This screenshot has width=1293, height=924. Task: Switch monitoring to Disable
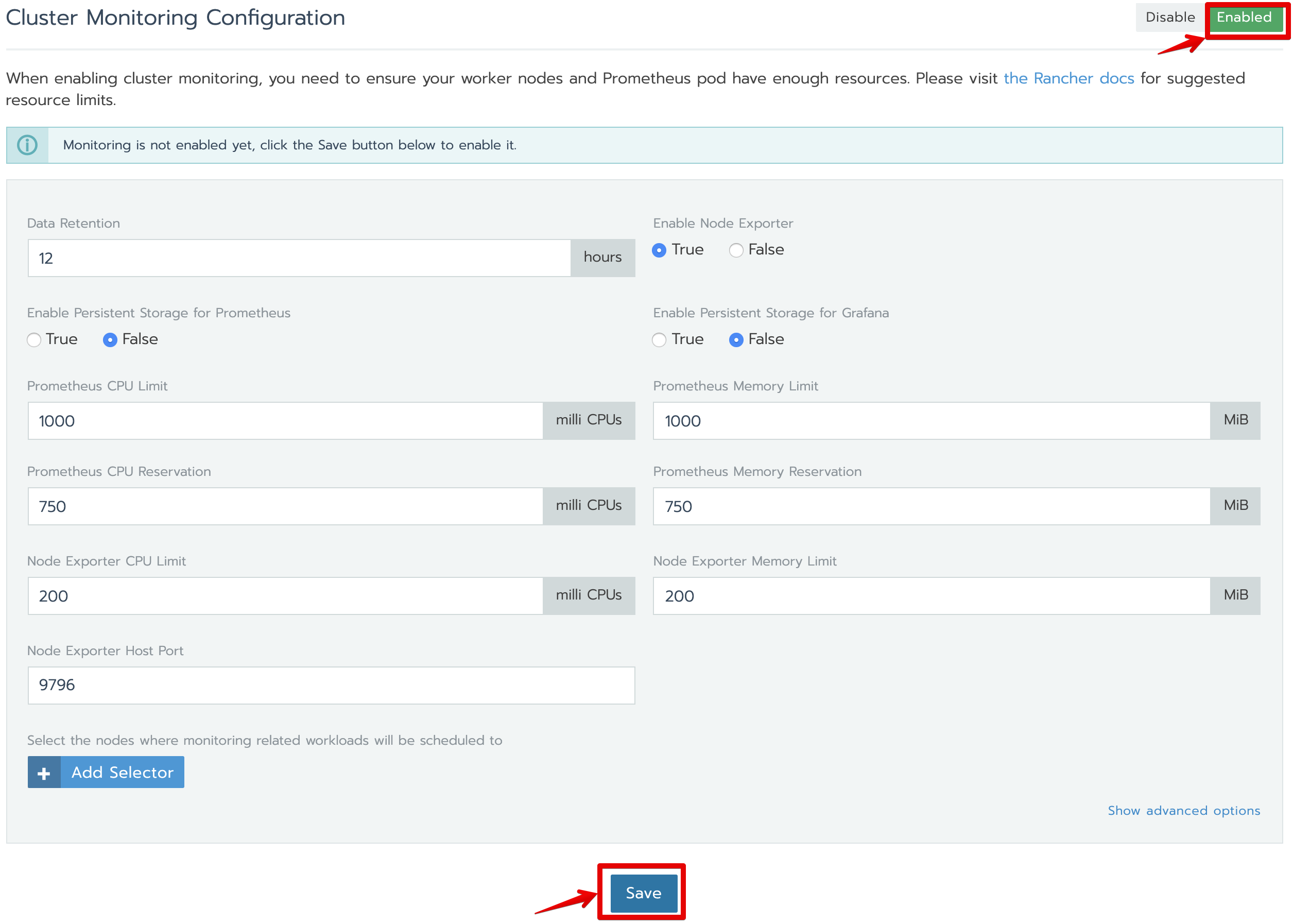click(1169, 18)
